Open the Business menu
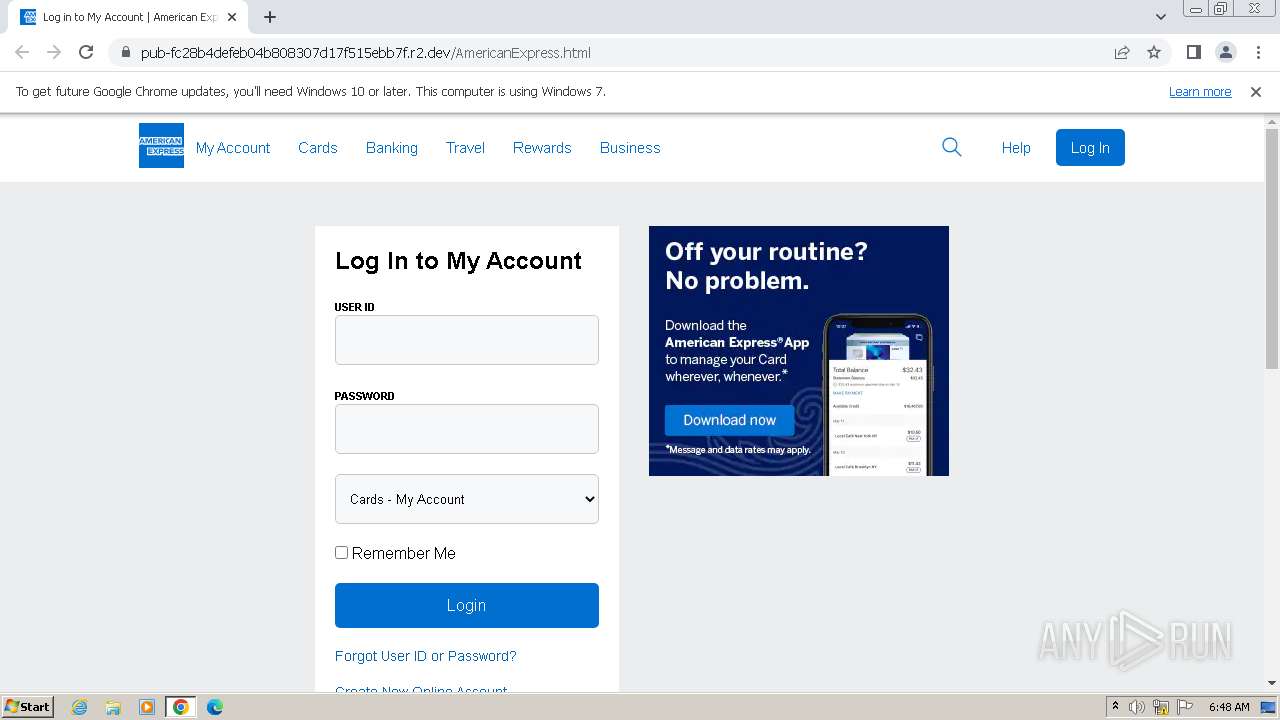This screenshot has height=720, width=1280. (630, 147)
